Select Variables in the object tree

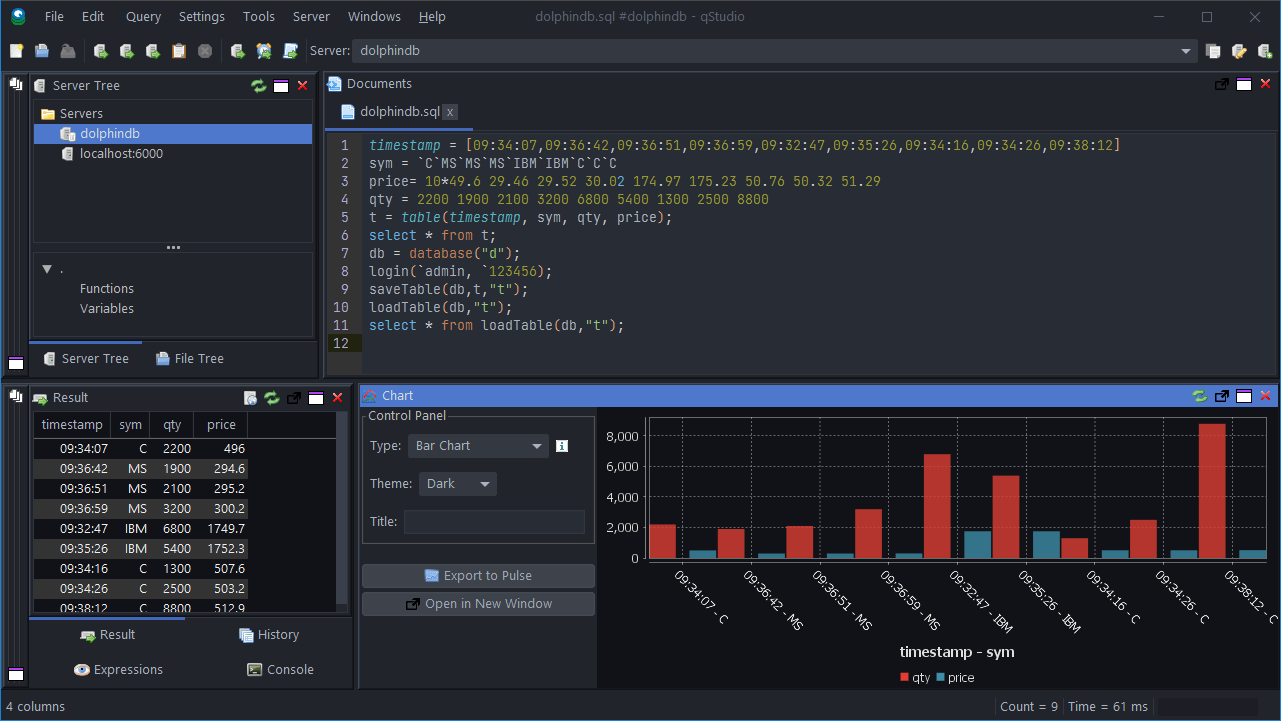click(x=107, y=309)
